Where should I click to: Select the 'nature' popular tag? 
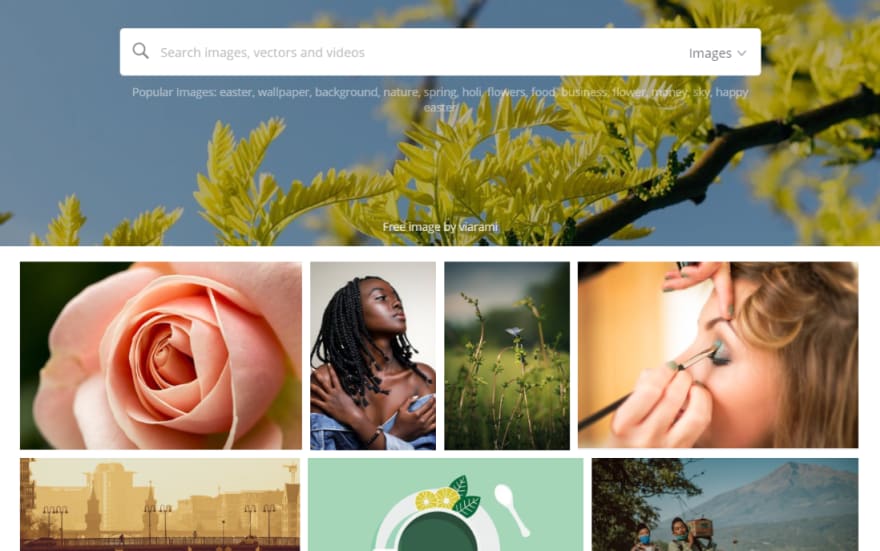[401, 92]
